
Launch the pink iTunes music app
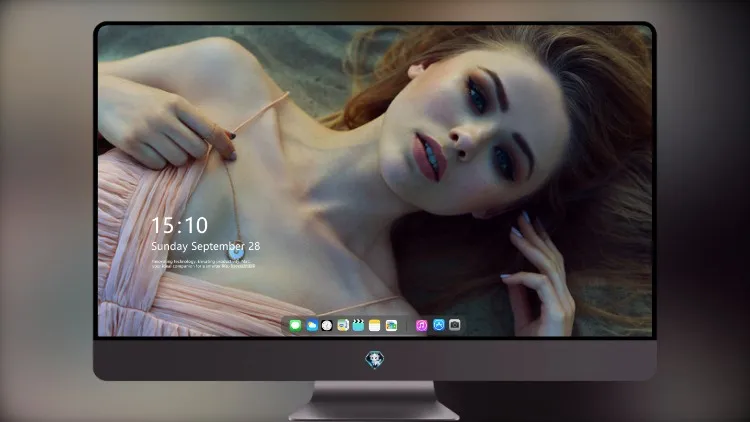421,325
